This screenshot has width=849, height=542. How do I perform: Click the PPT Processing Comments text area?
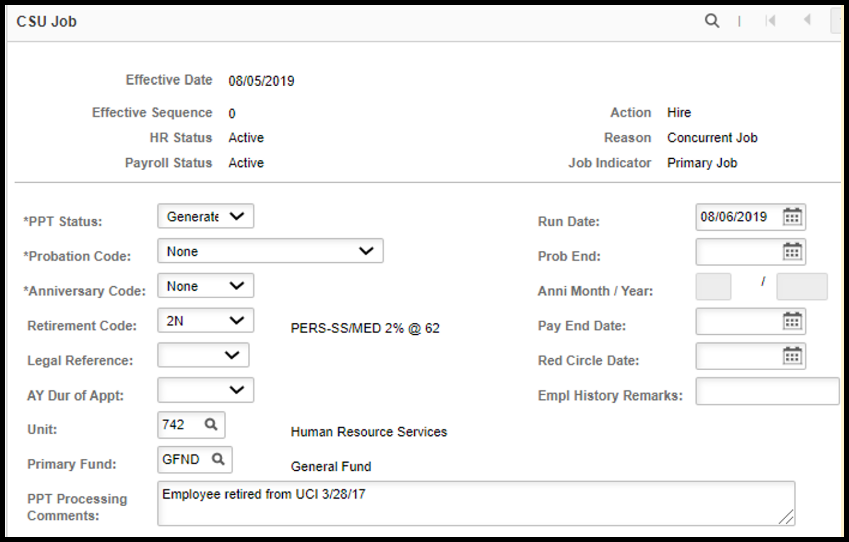pyautogui.click(x=476, y=503)
